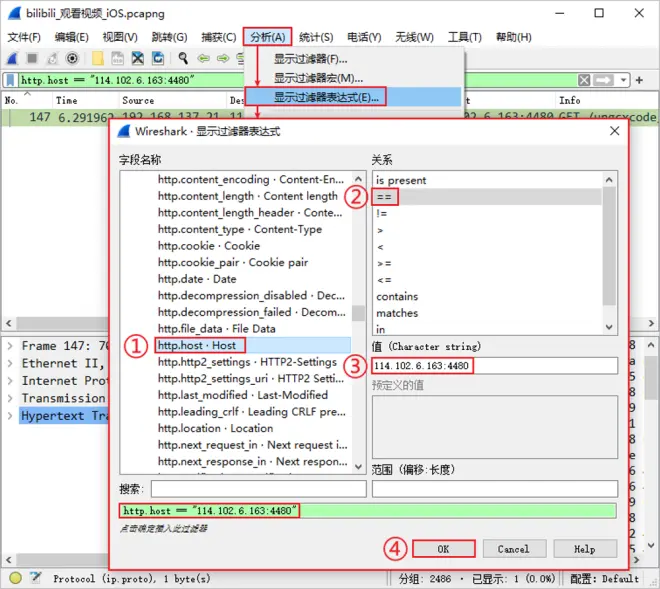
Task: Open the 视图(V) menu
Action: pyautogui.click(x=120, y=37)
